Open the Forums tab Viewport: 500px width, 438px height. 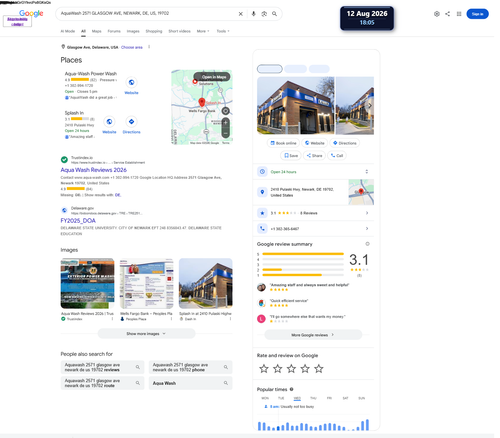point(114,31)
